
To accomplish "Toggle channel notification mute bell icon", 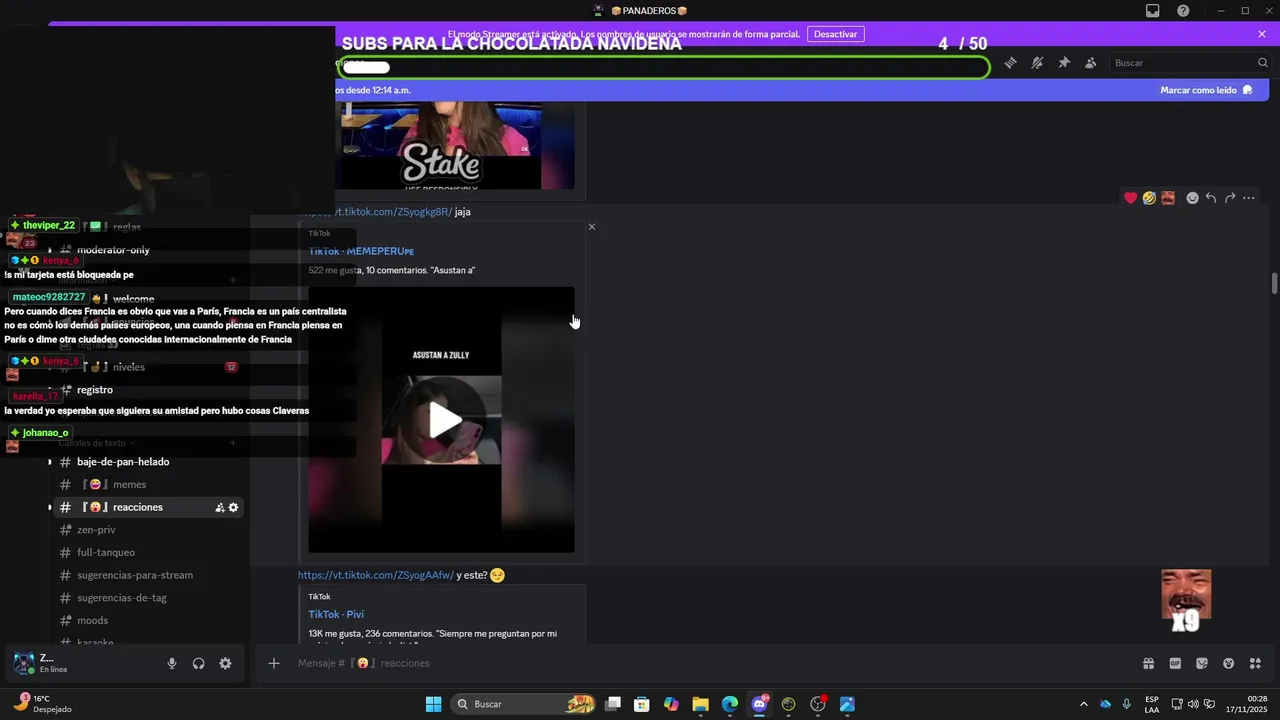I will point(1037,63).
